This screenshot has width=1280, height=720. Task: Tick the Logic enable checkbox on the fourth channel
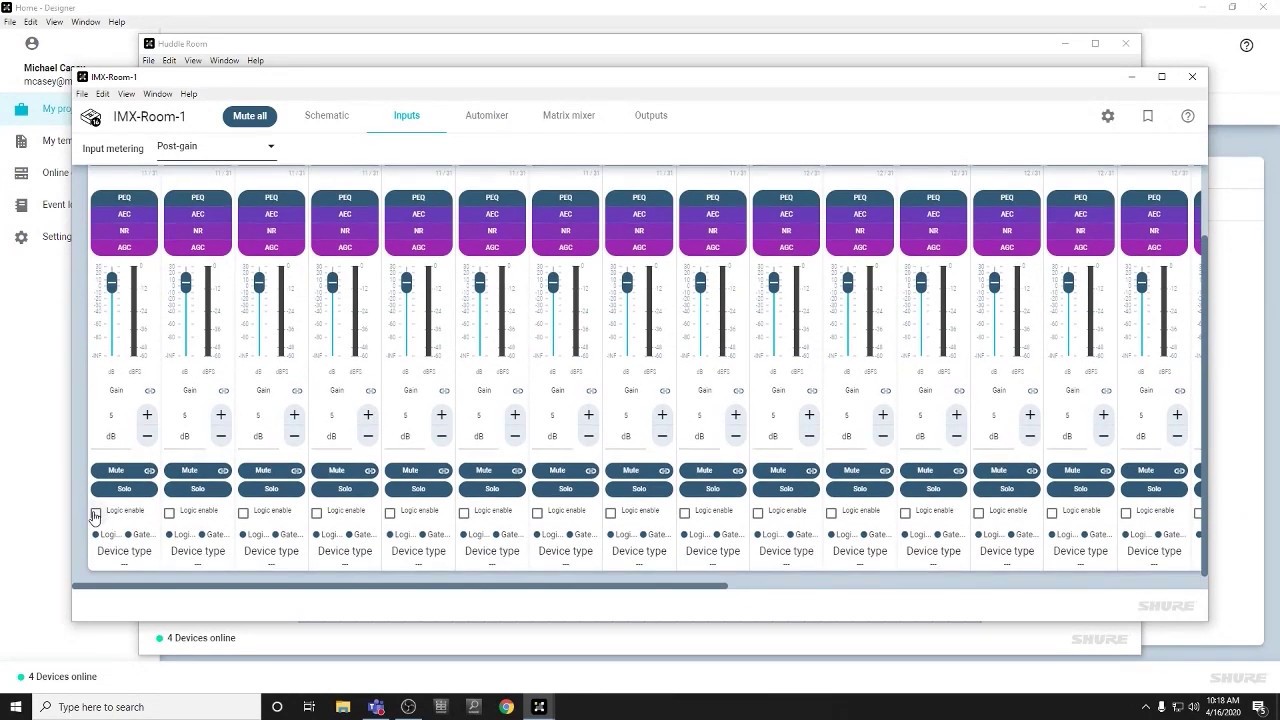(317, 513)
